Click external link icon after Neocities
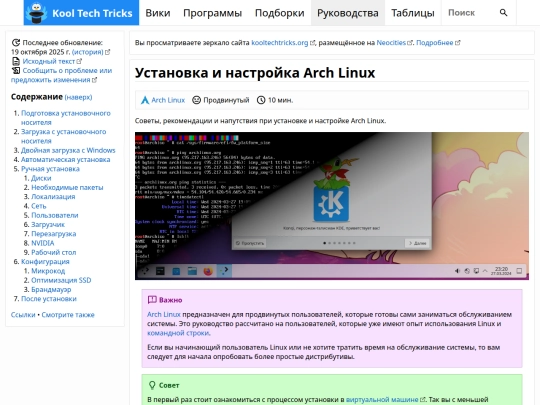540x405 pixels. tap(410, 43)
